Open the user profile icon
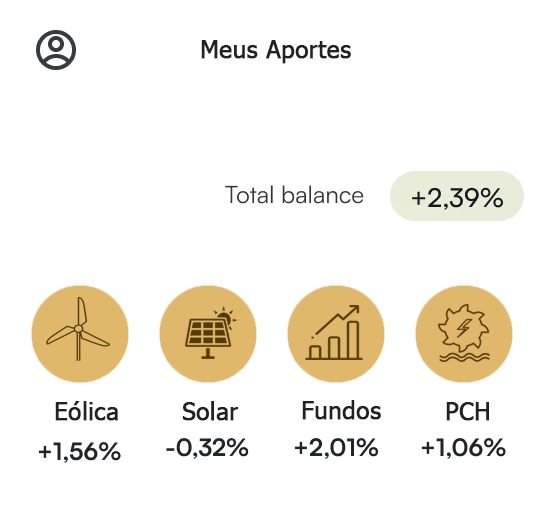Image resolution: width=544 pixels, height=510 pixels. [x=56, y=50]
